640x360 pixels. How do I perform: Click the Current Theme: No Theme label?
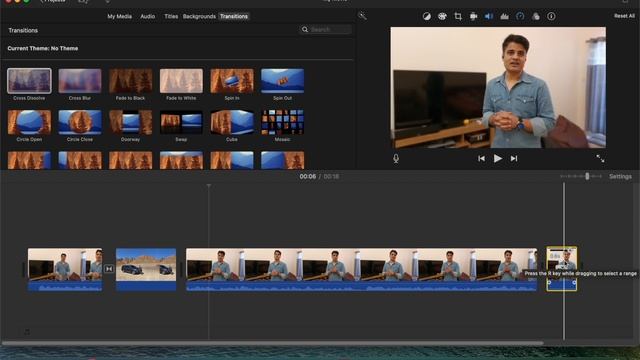(42, 48)
